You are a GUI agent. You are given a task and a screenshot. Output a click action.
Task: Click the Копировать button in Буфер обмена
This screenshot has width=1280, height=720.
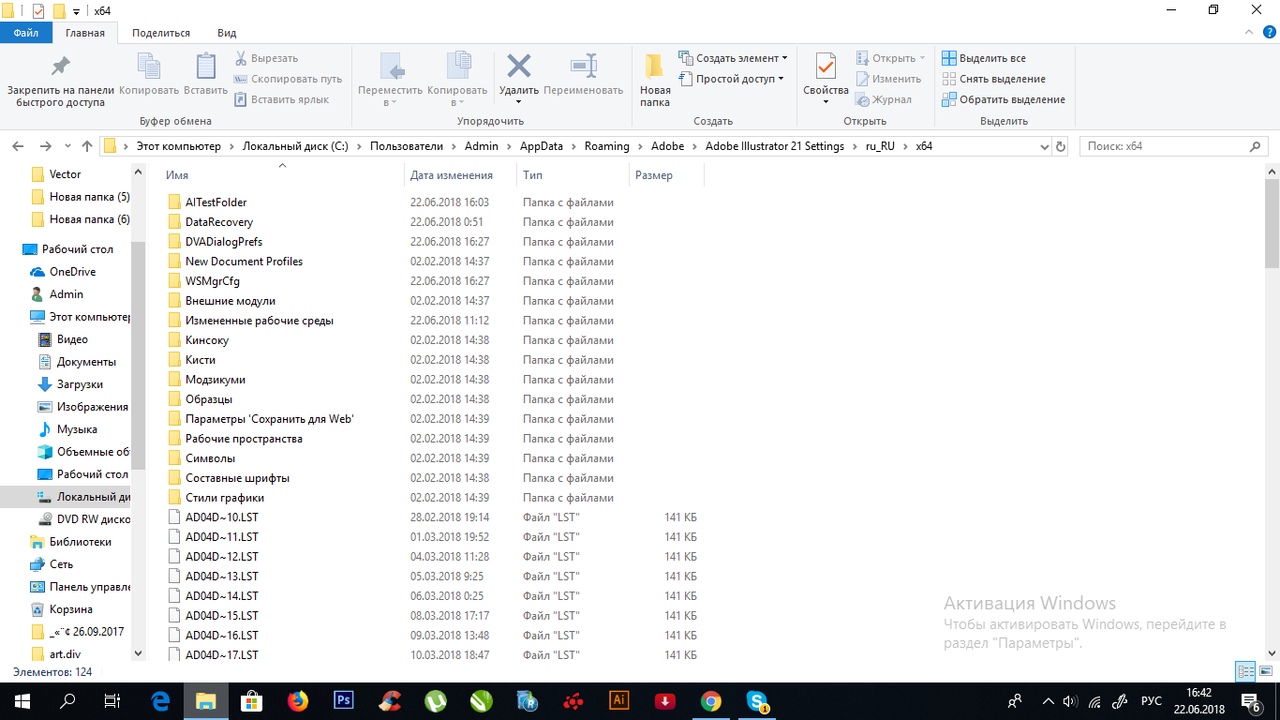[x=148, y=76]
